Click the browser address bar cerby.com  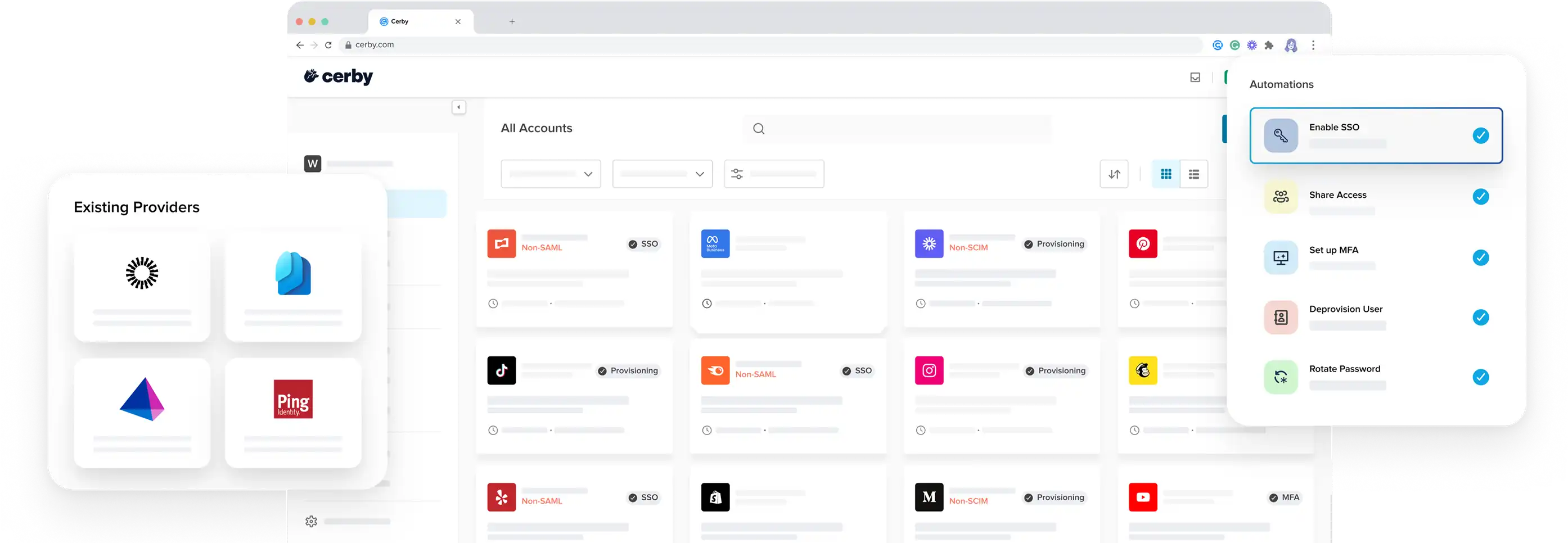770,45
